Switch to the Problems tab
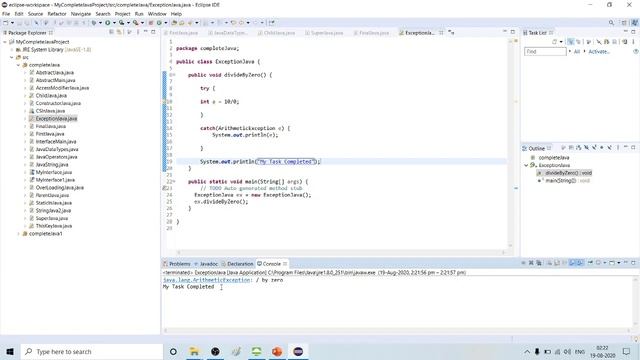Image resolution: width=640 pixels, height=360 pixels. 176,264
